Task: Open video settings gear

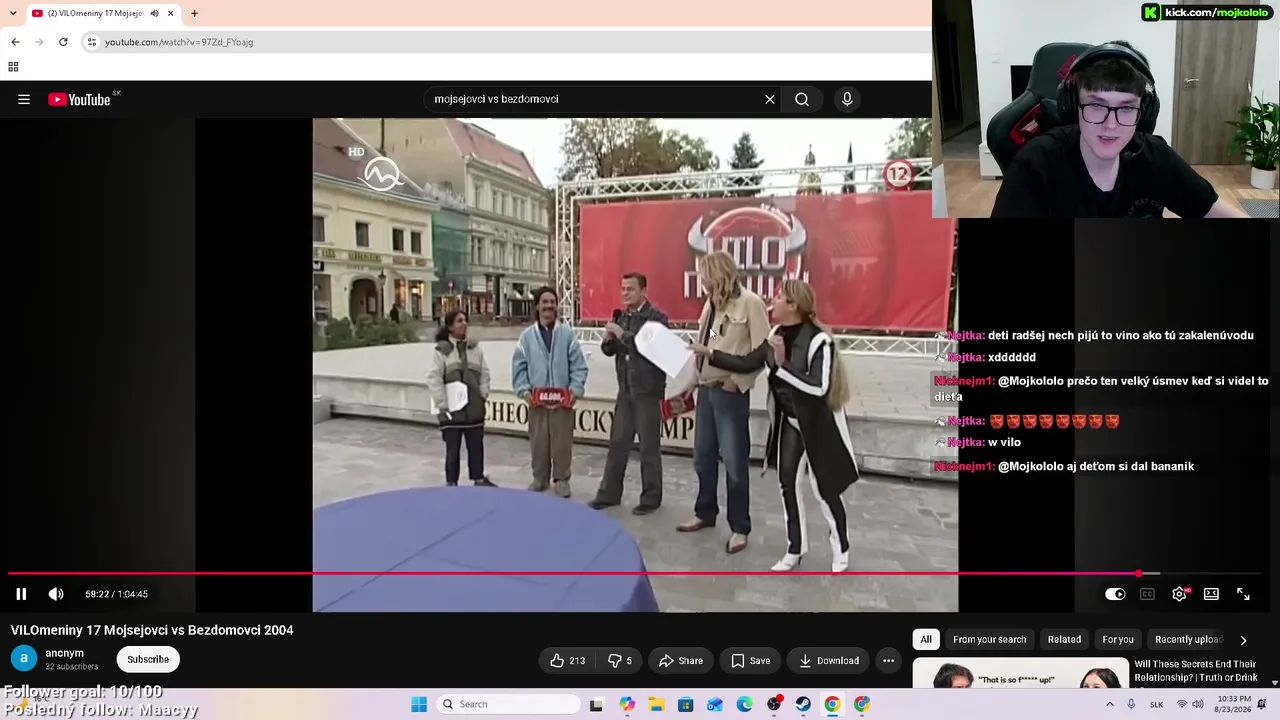Action: [1180, 594]
